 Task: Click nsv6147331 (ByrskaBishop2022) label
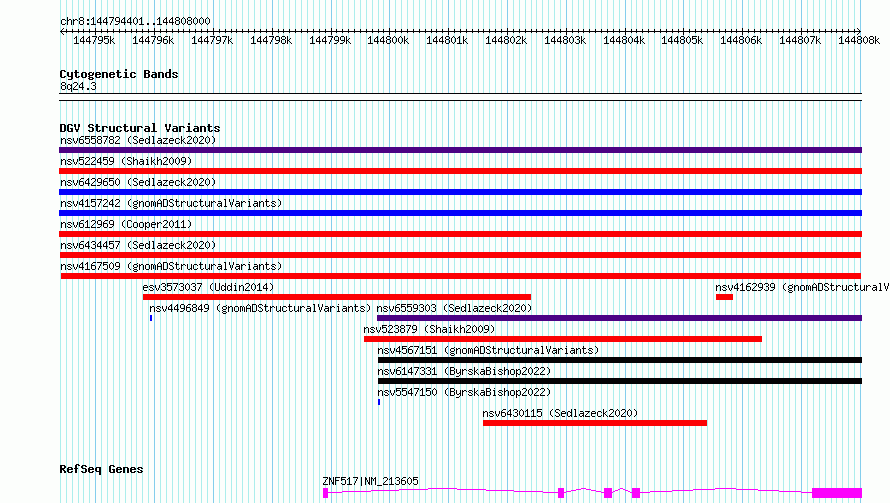[x=464, y=371]
